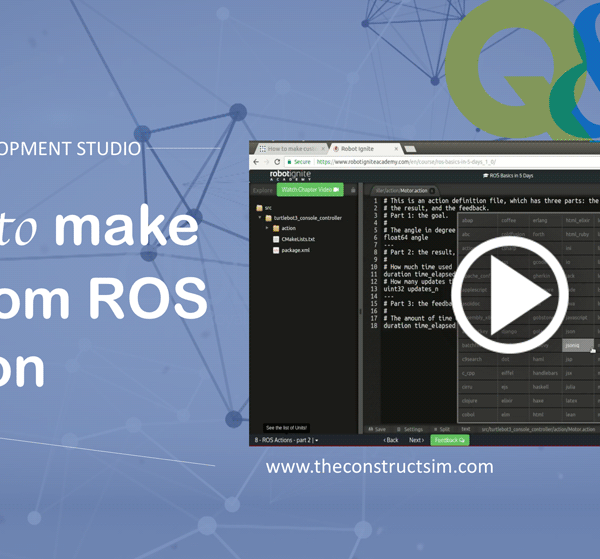Choose 'handlebars' in the language list
The image size is (600, 559).
coord(545,373)
